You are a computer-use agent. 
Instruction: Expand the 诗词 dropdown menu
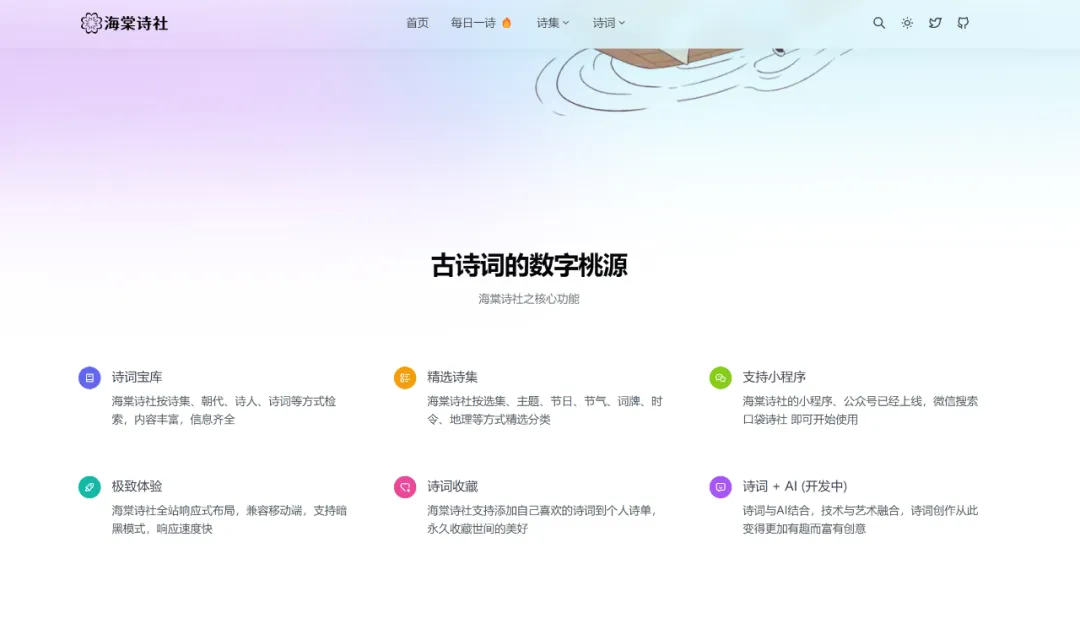tap(609, 23)
